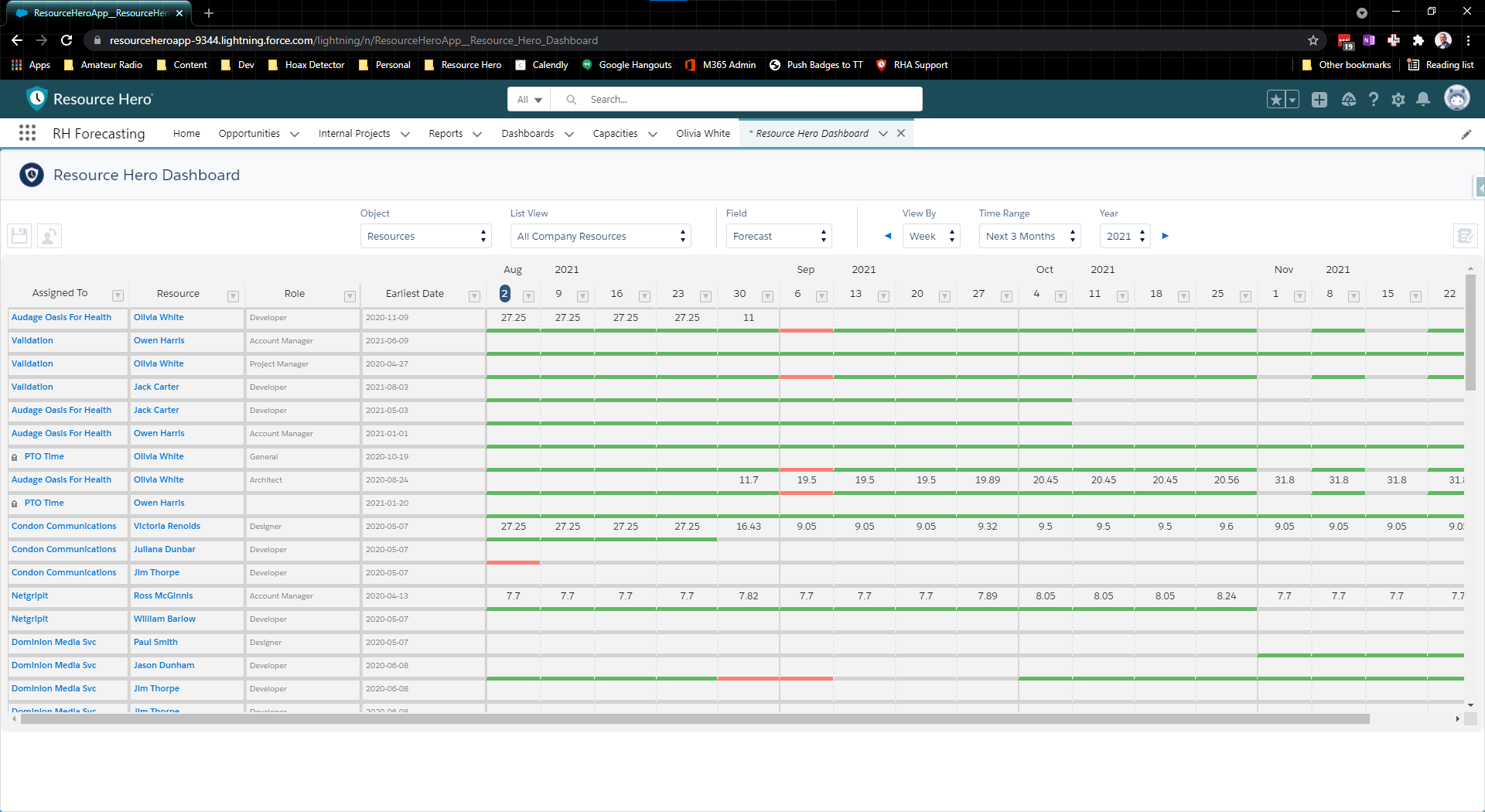The width and height of the screenshot is (1485, 812).
Task: Open William Barlow resource link
Action: click(x=164, y=619)
